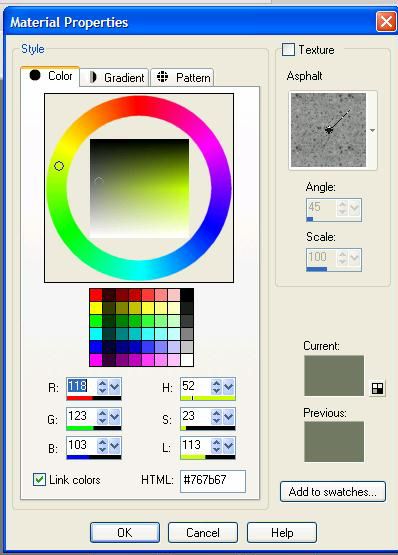Click the Current color swatch
This screenshot has height=555, width=398.
click(334, 376)
